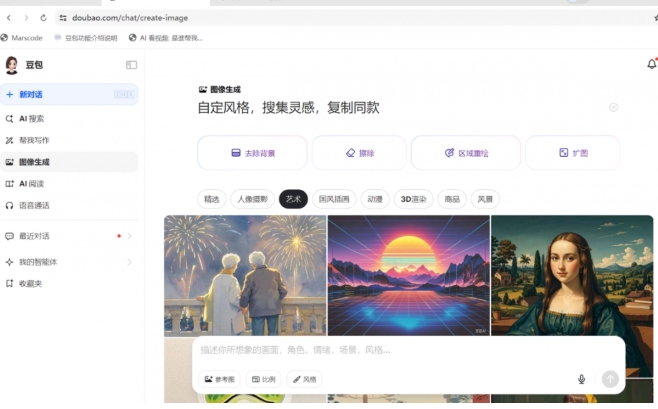The height and width of the screenshot is (409, 658).
Task: Click the 区域重绘 button
Action: (466, 153)
